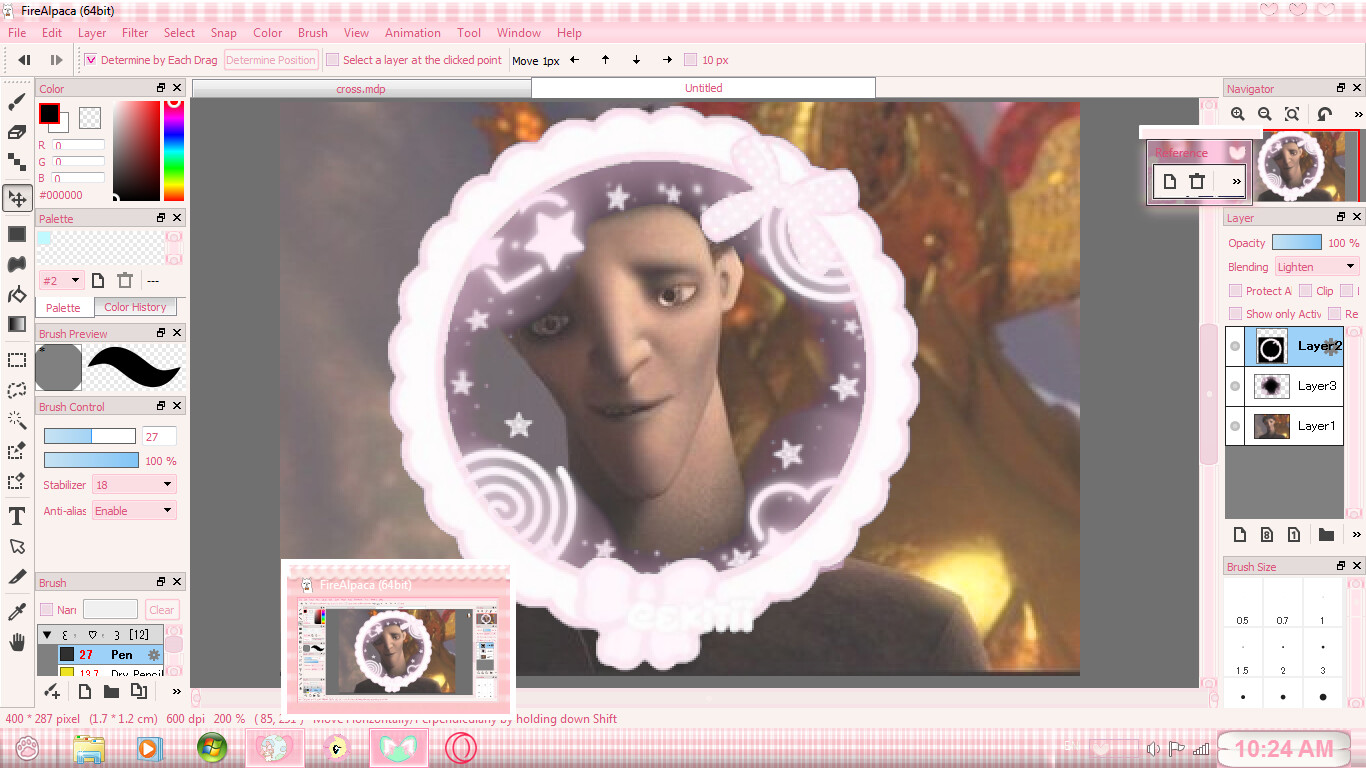This screenshot has width=1366, height=768.
Task: Hide Layer3 using its visibility dot
Action: pyautogui.click(x=1235, y=386)
